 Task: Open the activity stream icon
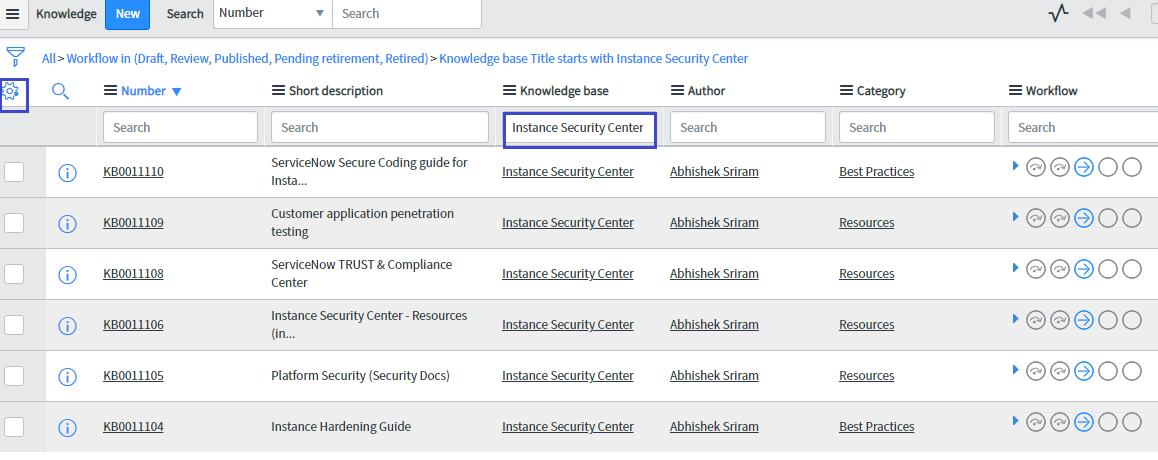click(1058, 13)
